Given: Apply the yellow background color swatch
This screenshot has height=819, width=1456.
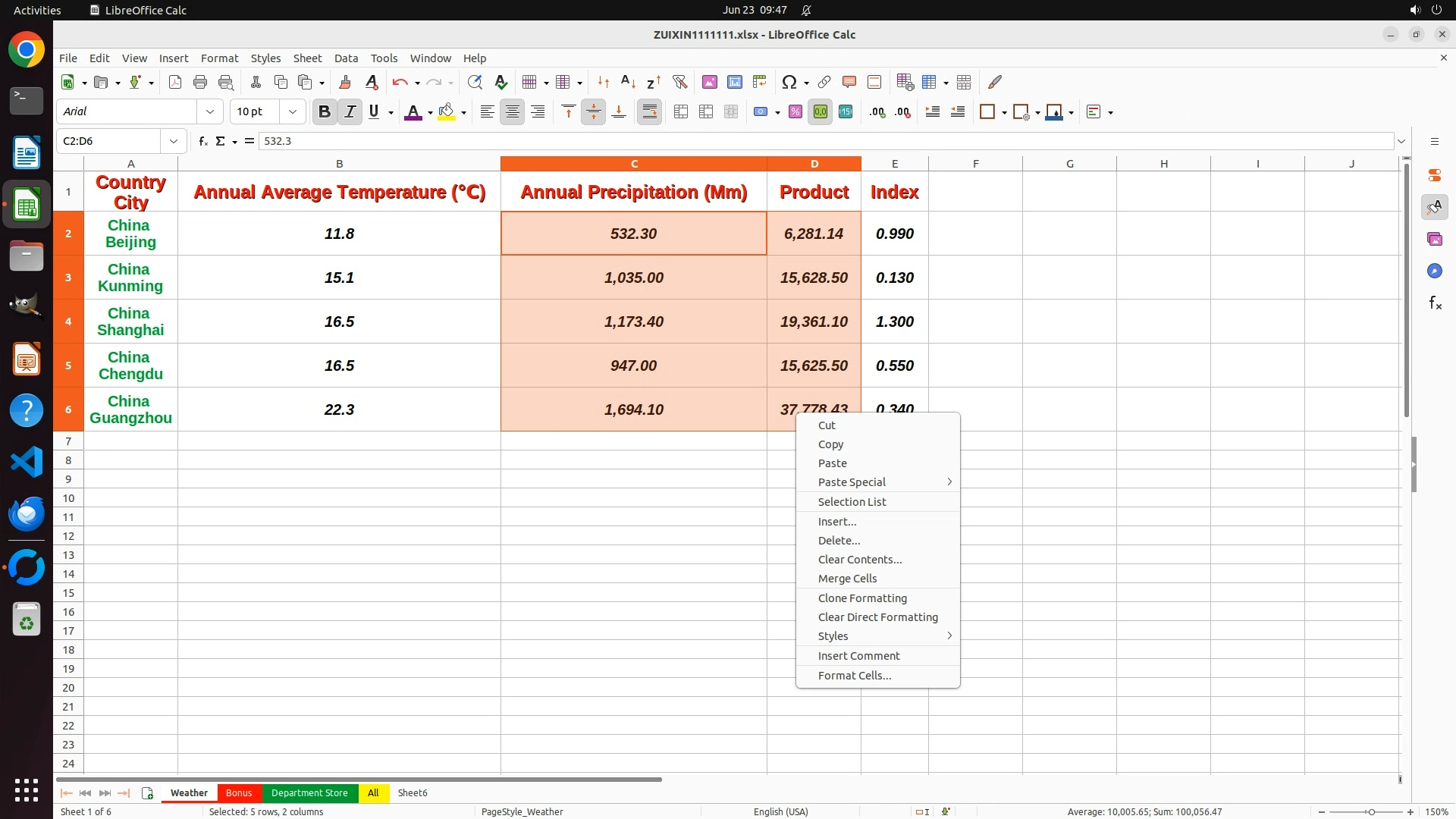Looking at the screenshot, I should [447, 112].
